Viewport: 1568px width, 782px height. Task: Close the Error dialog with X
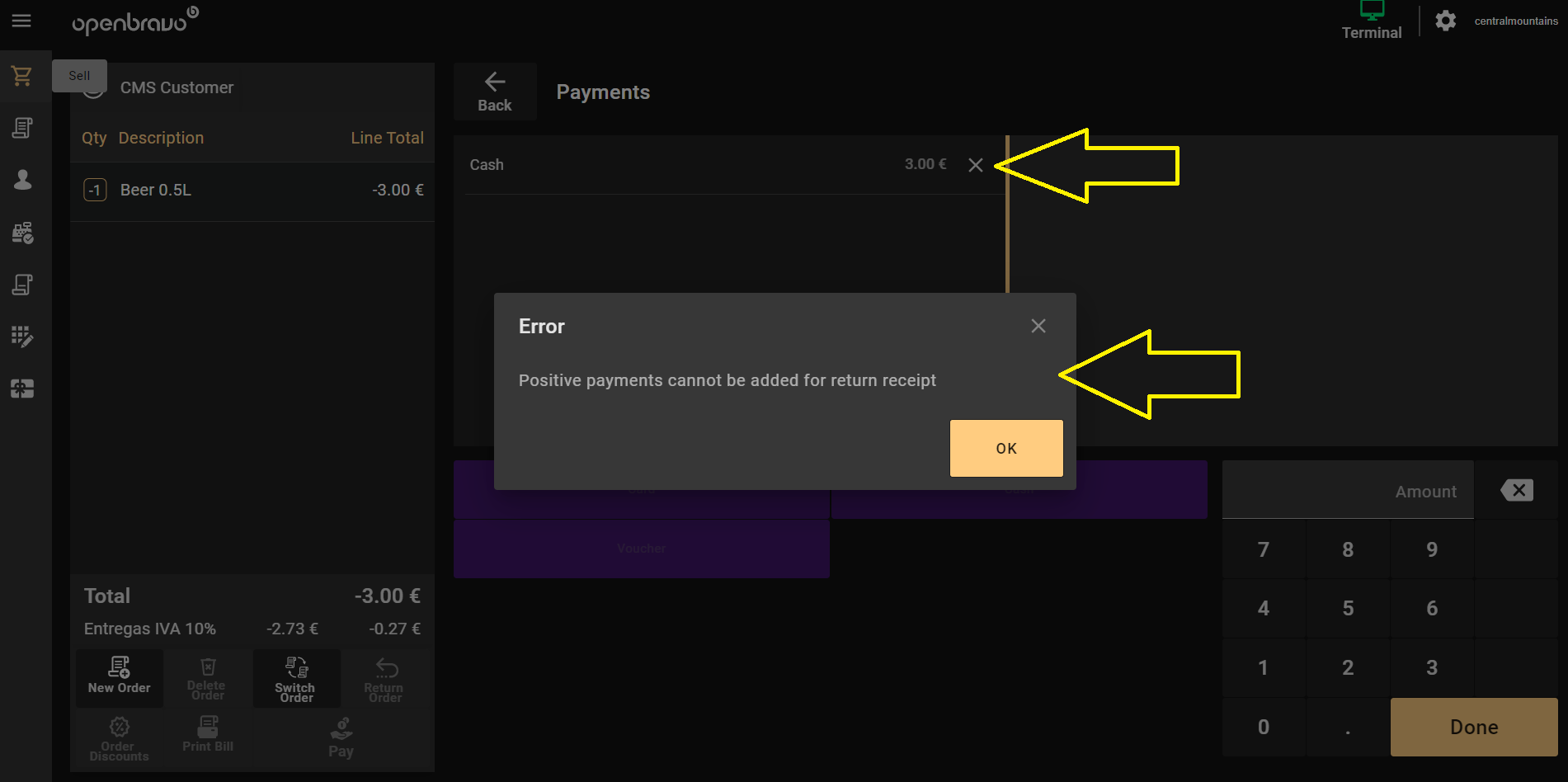point(1038,326)
